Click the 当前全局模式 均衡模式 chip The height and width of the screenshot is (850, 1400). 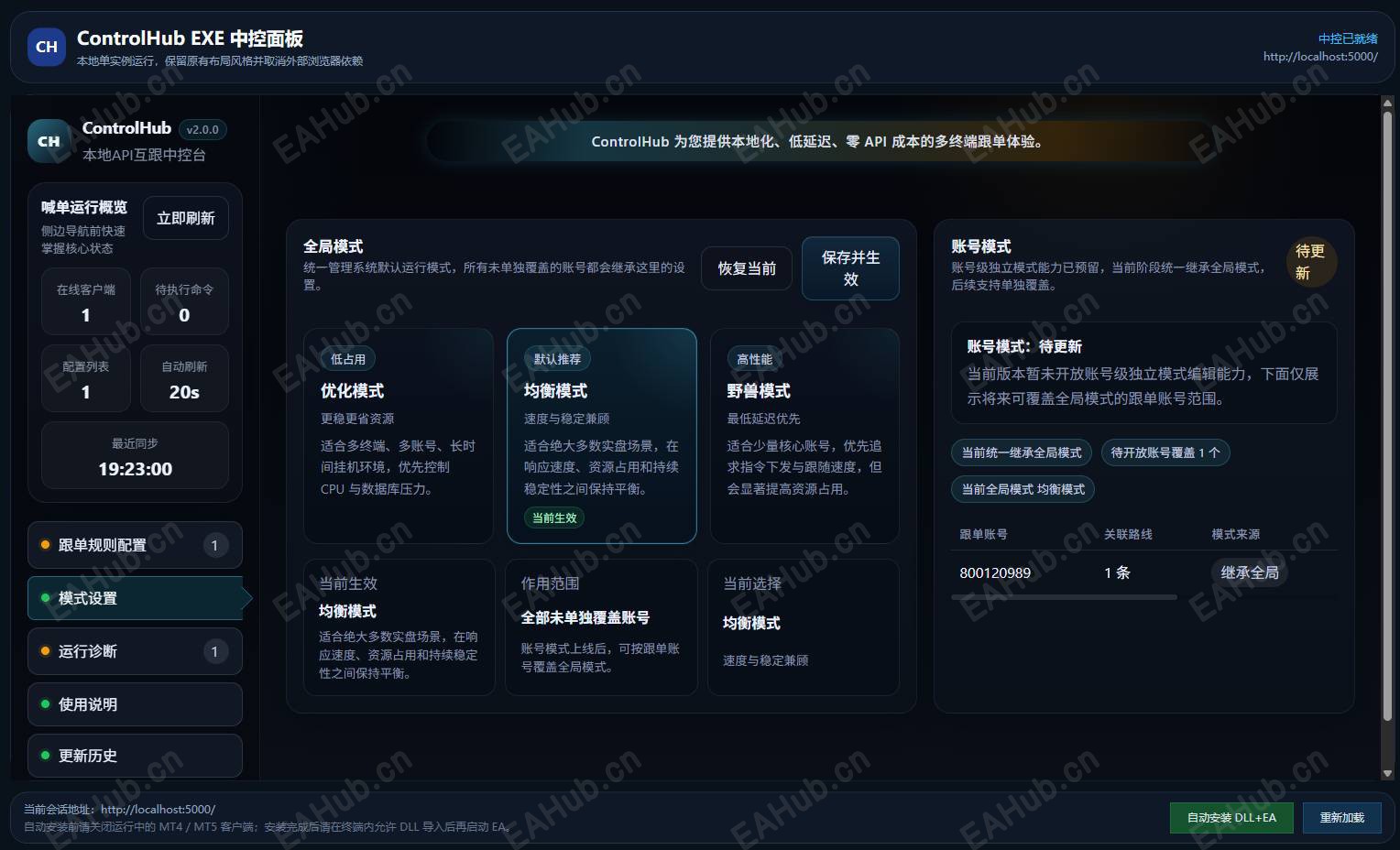(1023, 489)
